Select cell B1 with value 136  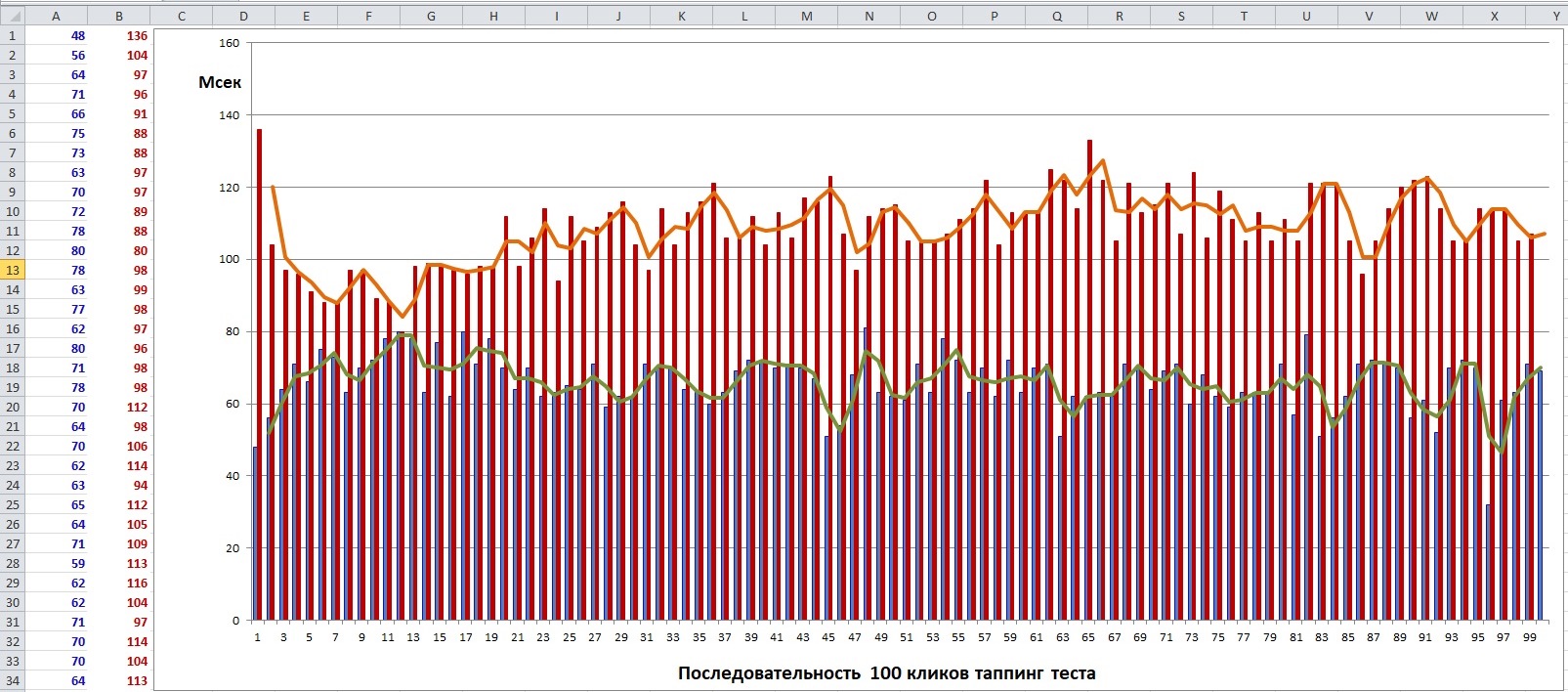119,35
